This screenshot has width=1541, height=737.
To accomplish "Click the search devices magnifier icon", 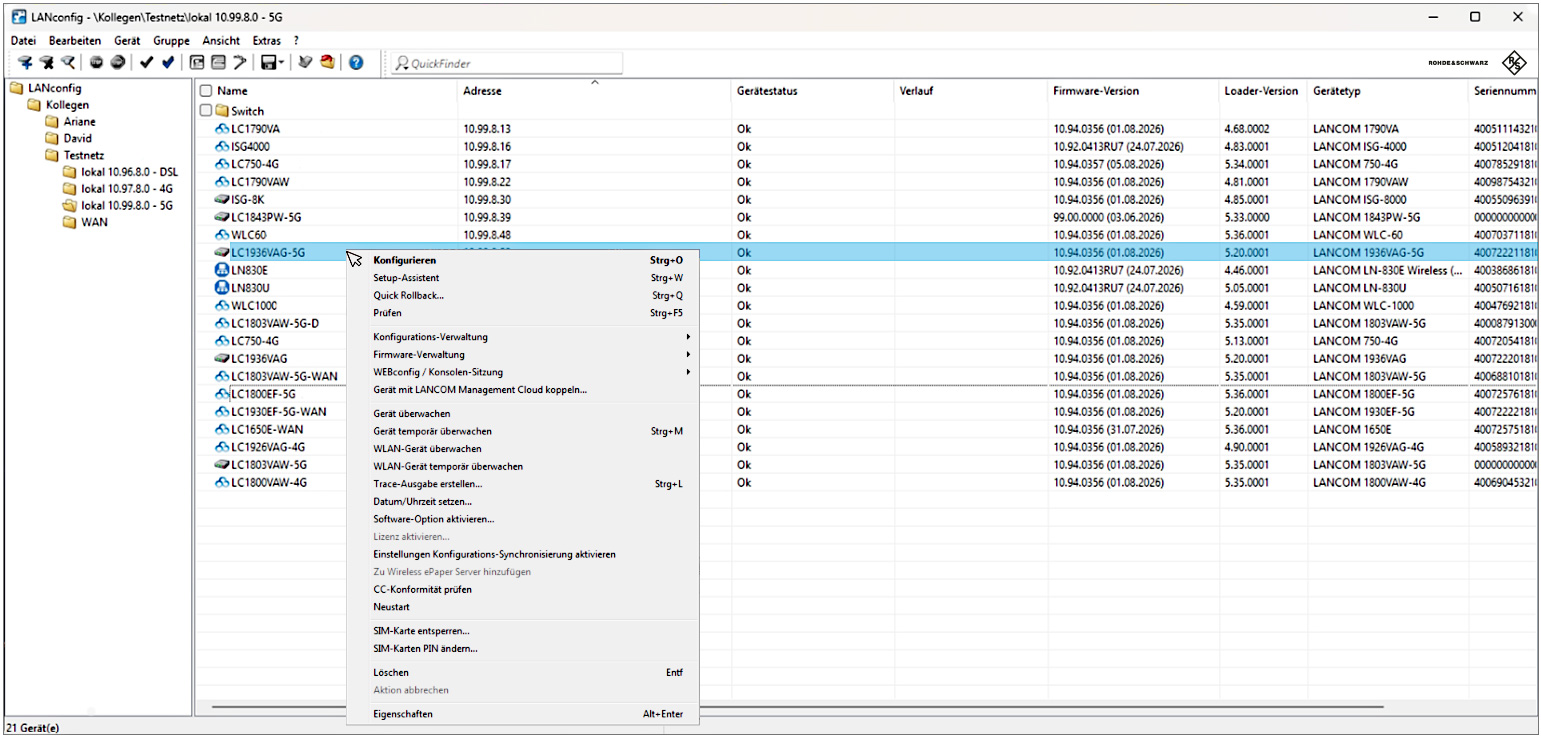I will (x=68, y=62).
